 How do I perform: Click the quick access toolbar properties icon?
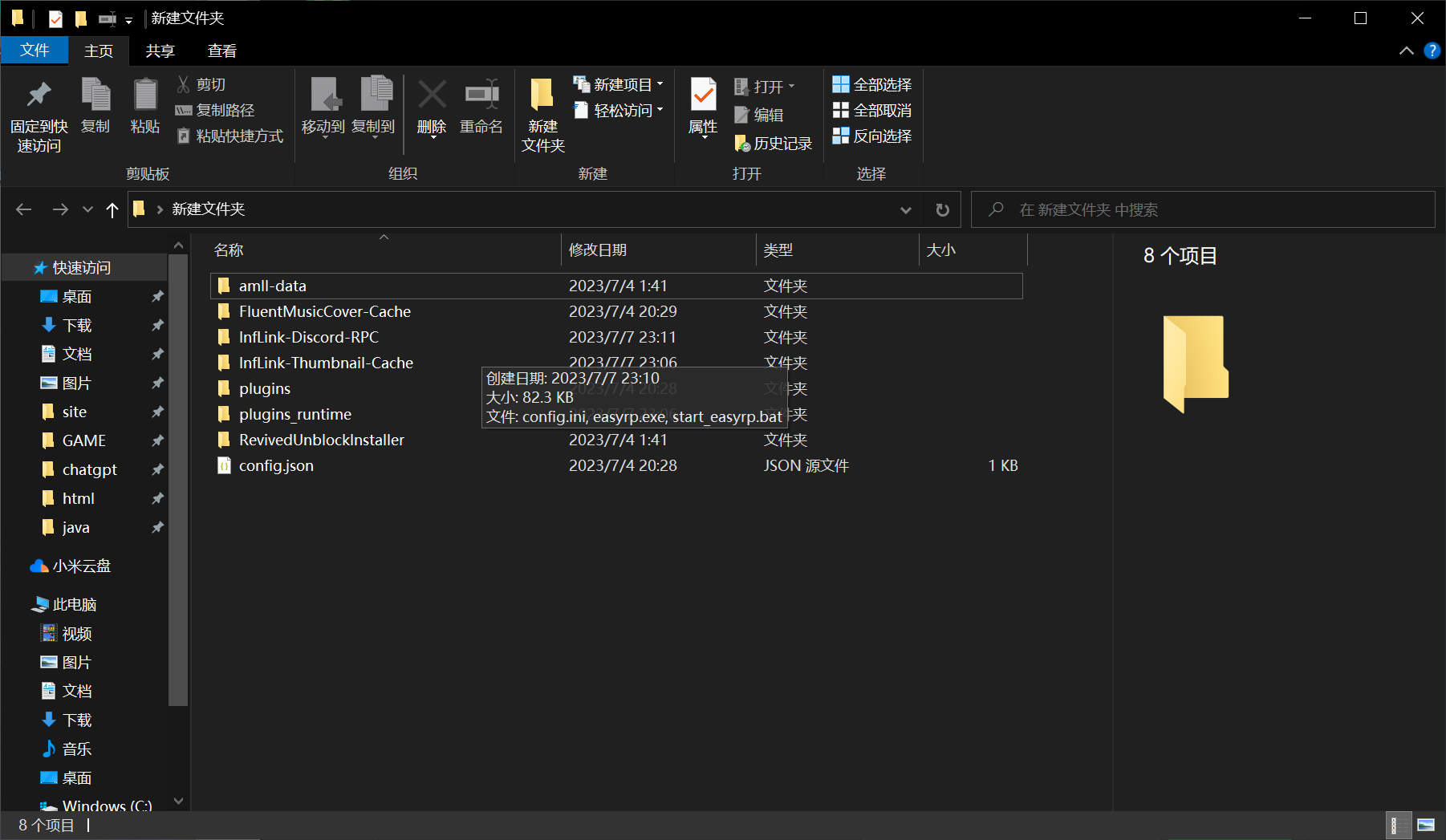pyautogui.click(x=55, y=18)
